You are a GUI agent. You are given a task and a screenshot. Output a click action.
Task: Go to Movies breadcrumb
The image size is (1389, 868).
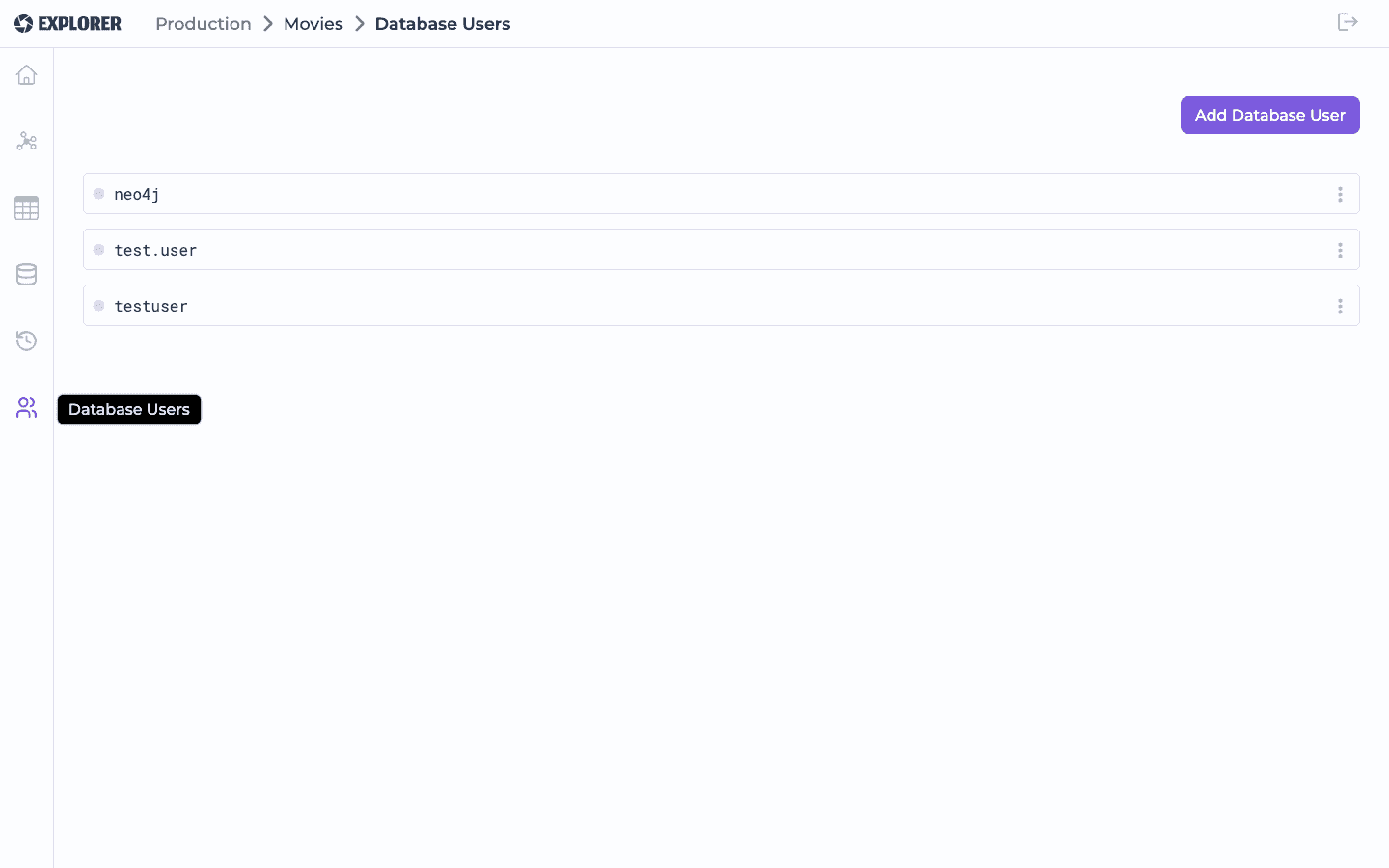[x=313, y=24]
